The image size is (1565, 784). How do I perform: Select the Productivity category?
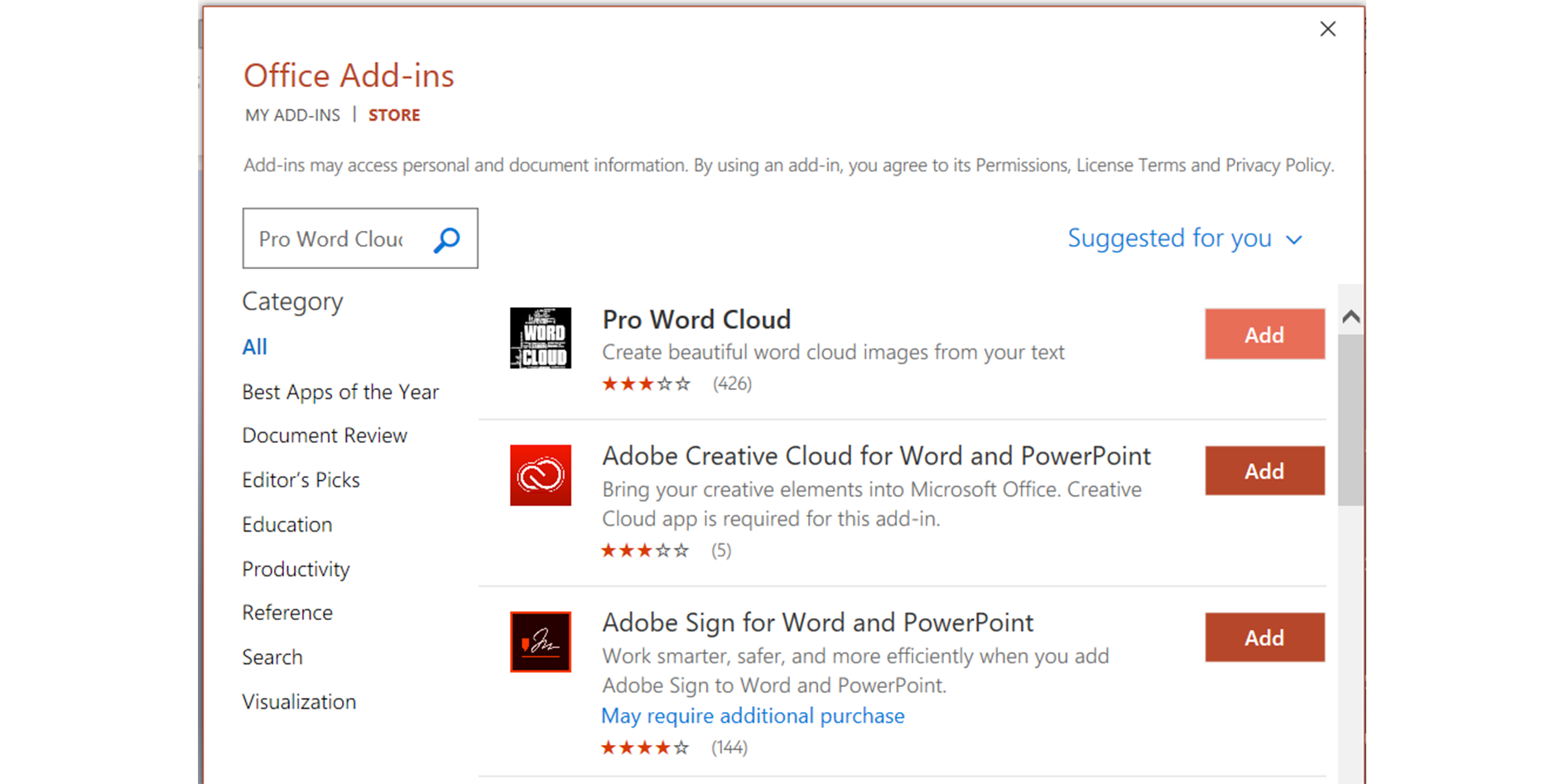(x=296, y=570)
